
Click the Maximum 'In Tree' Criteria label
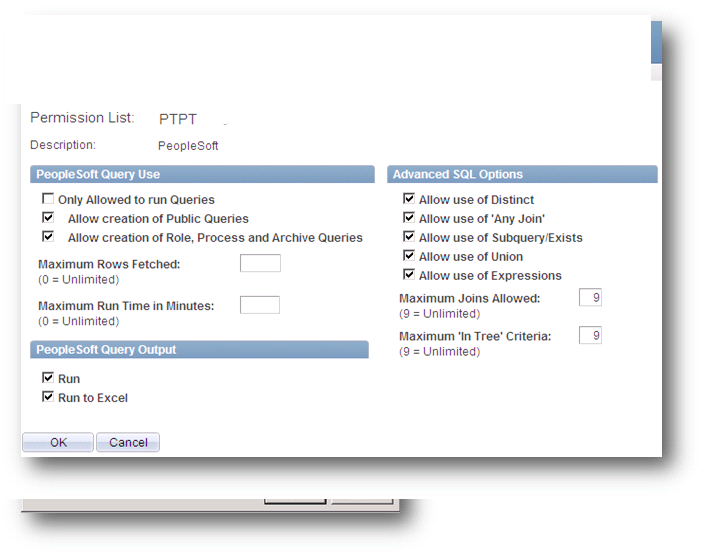pyautogui.click(x=475, y=336)
